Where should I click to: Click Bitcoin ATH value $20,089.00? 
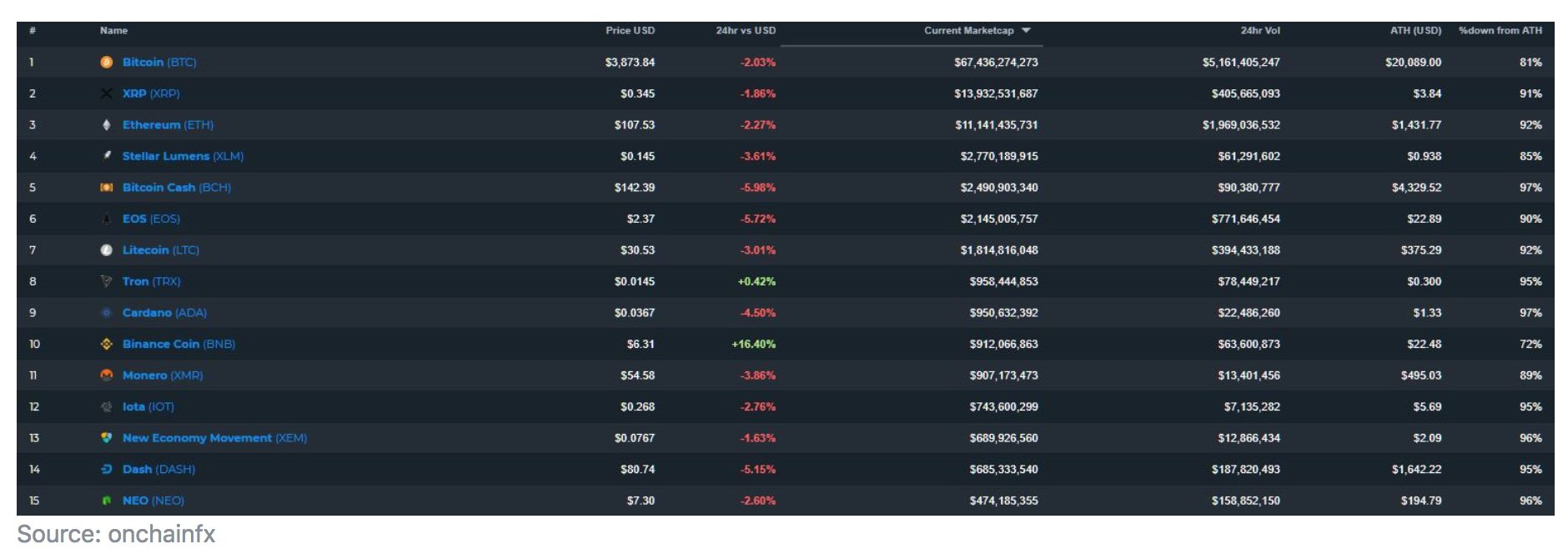point(1413,63)
